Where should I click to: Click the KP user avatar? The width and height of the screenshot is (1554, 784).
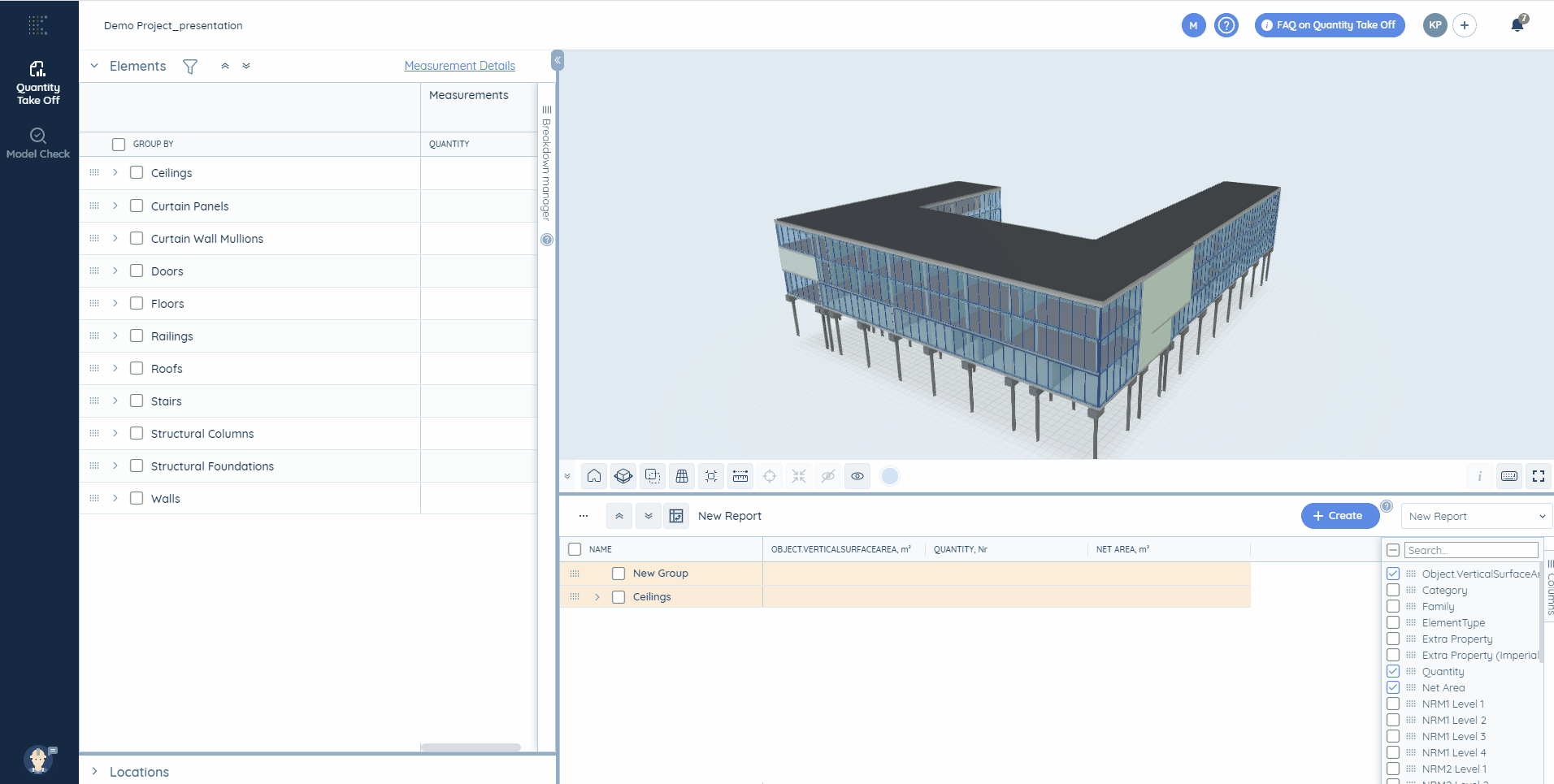tap(1435, 25)
